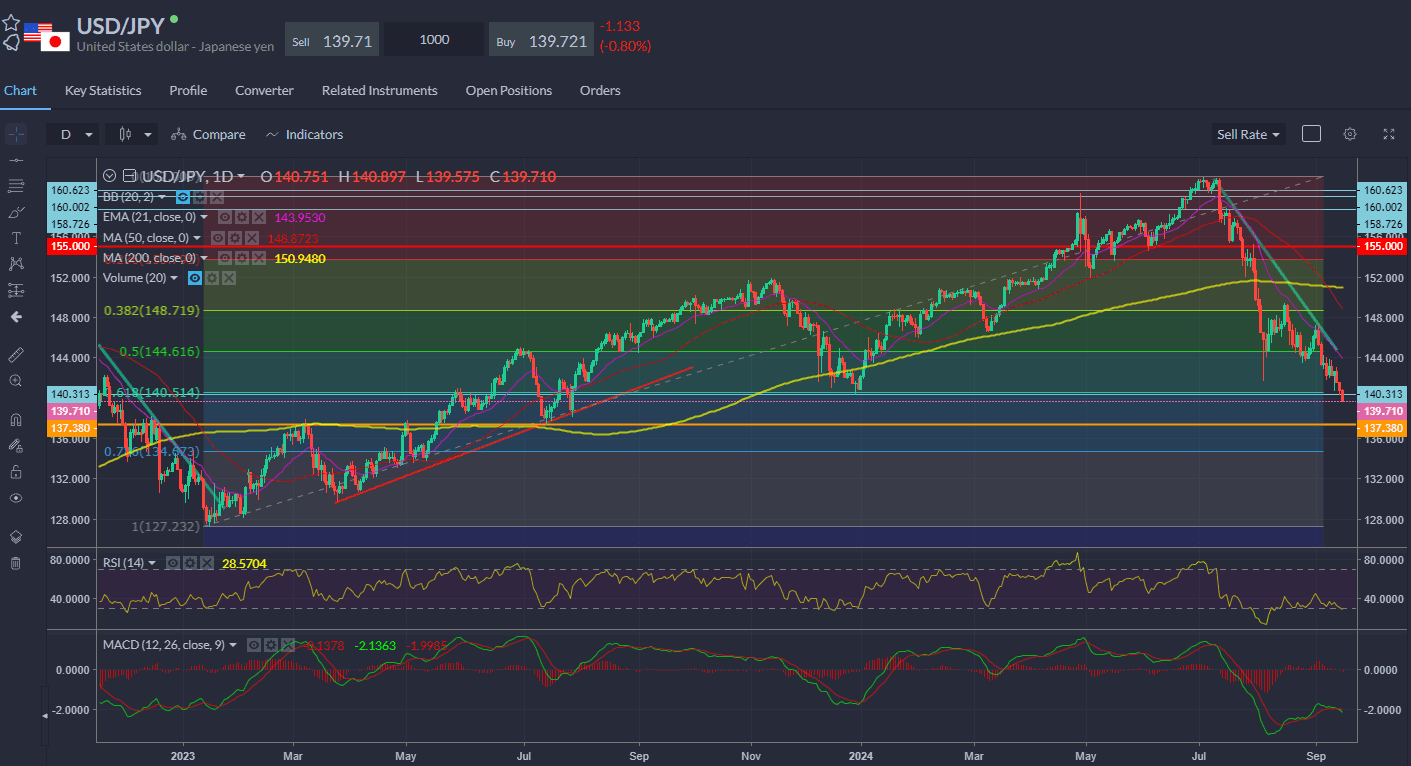
Task: Click the zoom-in magnifier tool
Action: pyautogui.click(x=15, y=381)
